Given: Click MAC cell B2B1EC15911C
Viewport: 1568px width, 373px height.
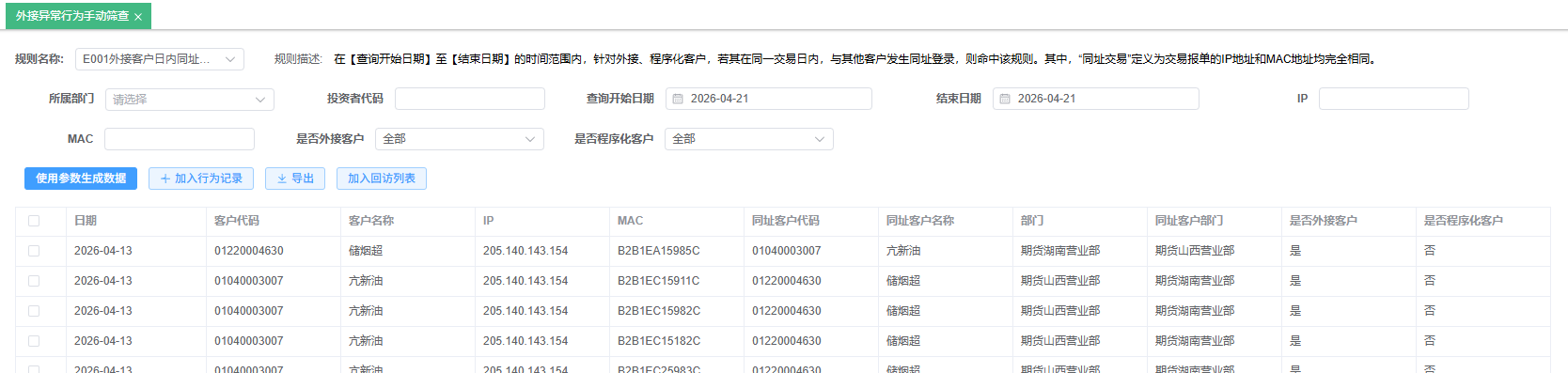Looking at the screenshot, I should pyautogui.click(x=659, y=281).
